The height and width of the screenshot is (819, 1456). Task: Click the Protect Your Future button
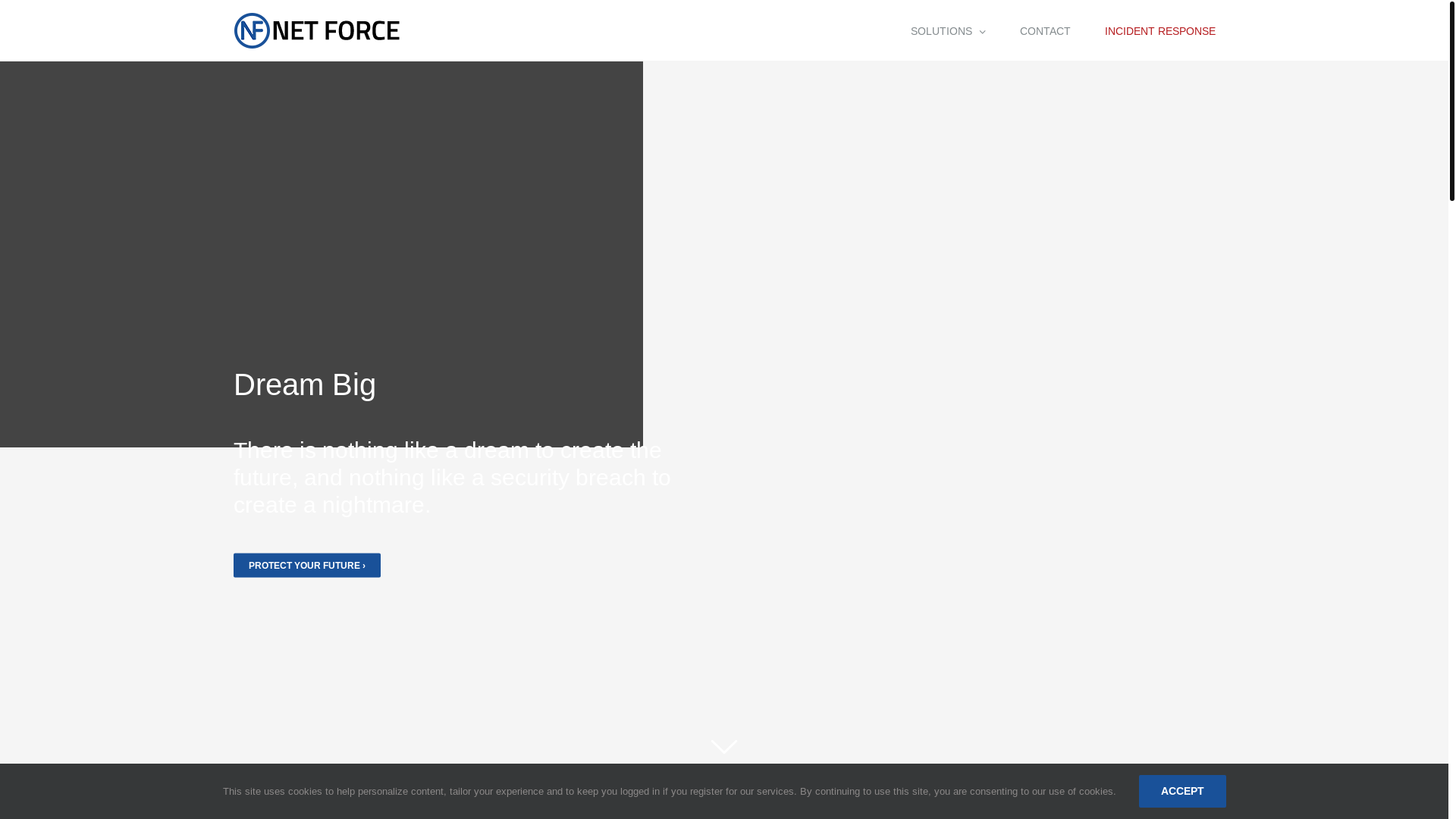coord(307,566)
